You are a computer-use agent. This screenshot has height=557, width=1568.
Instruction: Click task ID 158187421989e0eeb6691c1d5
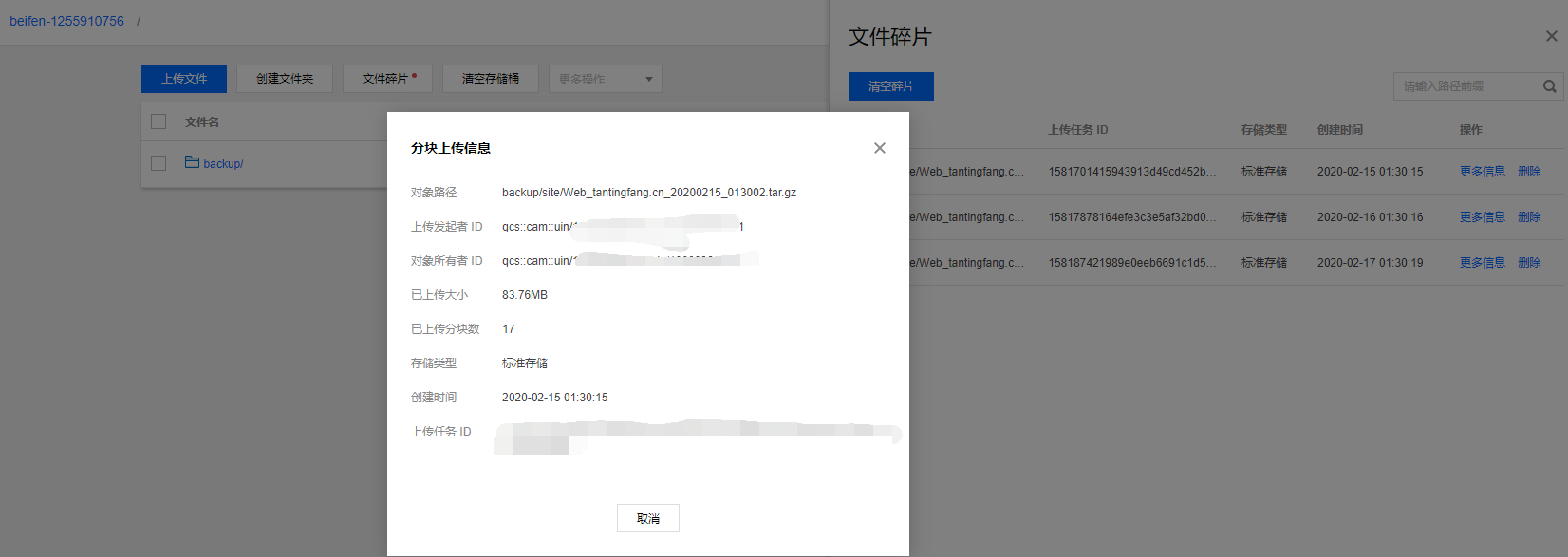(x=1132, y=263)
